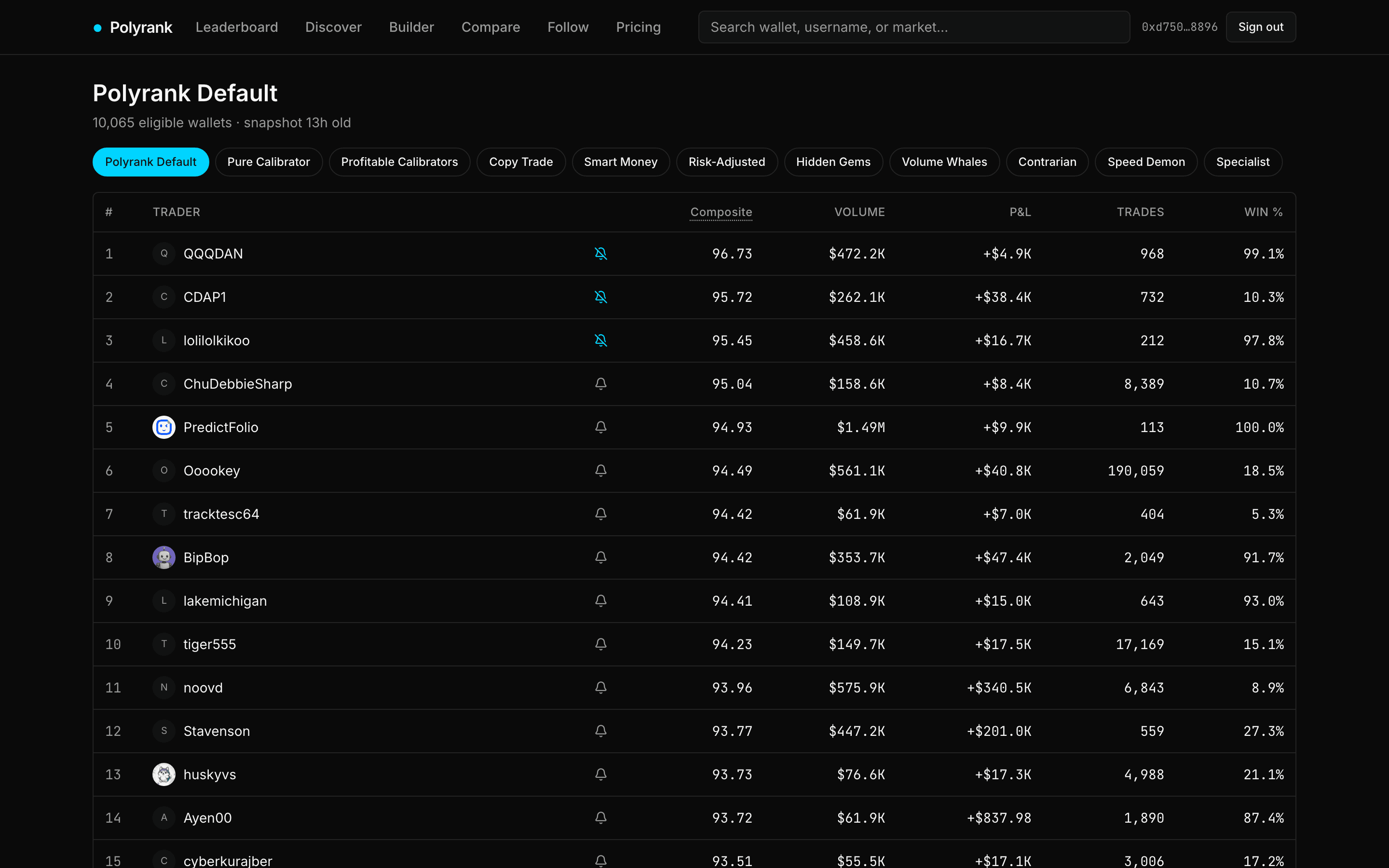Click the bell icon in huskyvs row
This screenshot has width=1389, height=868.
click(x=600, y=774)
